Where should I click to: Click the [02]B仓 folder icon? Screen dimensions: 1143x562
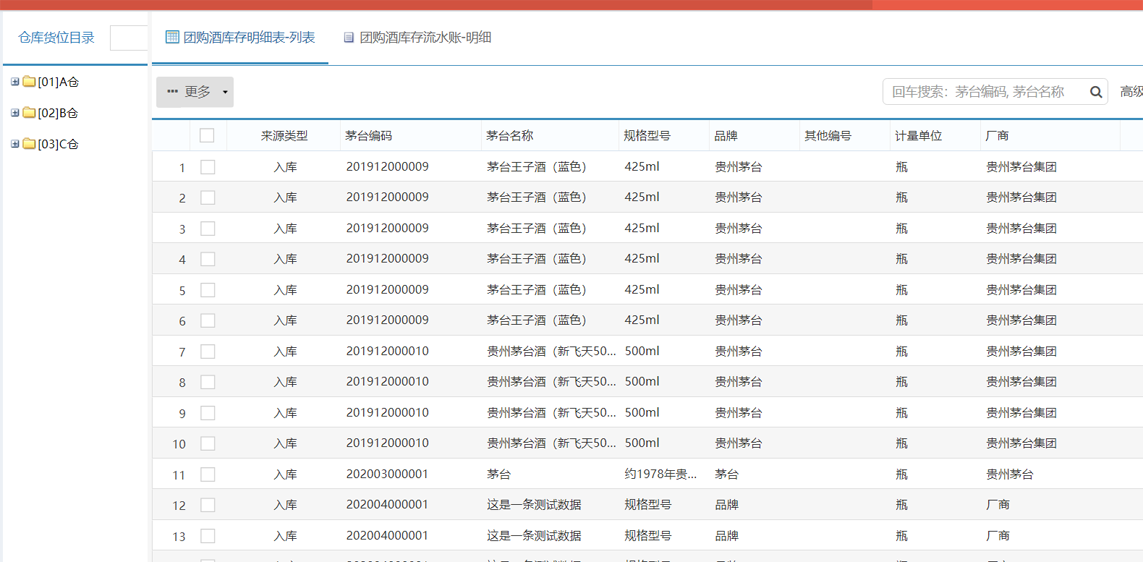point(29,113)
